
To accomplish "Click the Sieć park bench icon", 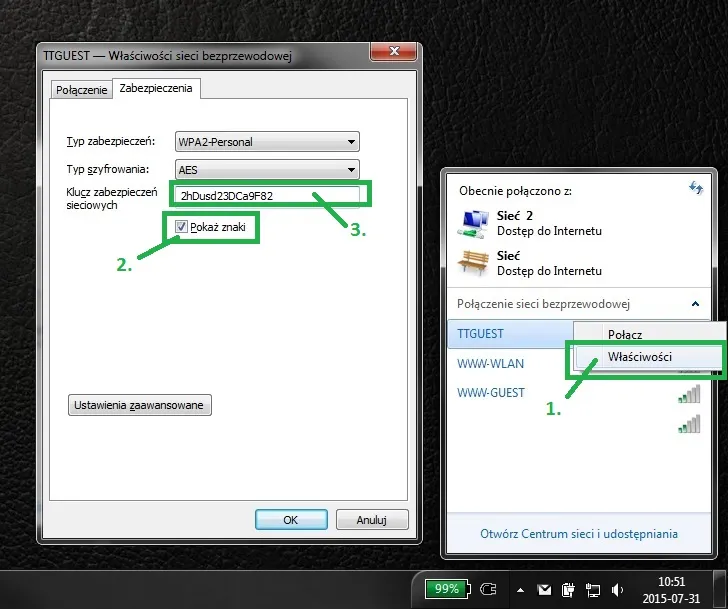I will [x=473, y=263].
